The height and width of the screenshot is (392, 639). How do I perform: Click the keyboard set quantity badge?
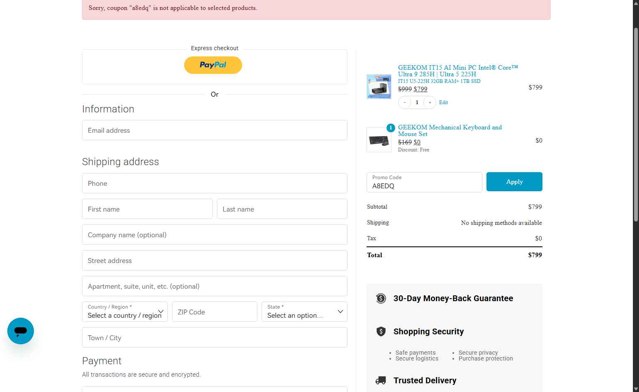click(x=390, y=128)
